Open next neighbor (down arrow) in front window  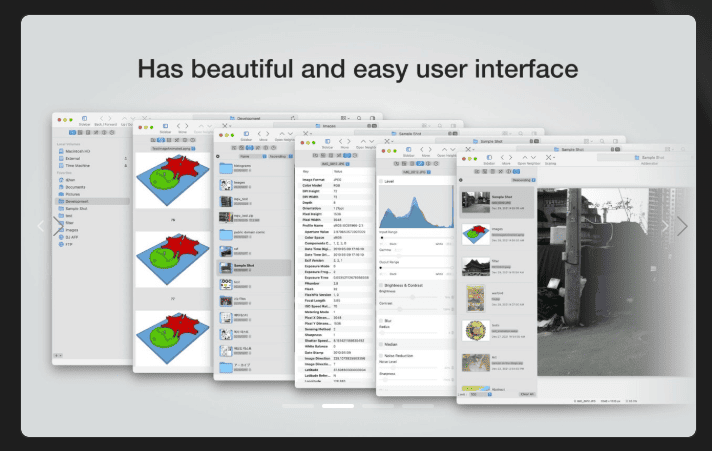533,158
